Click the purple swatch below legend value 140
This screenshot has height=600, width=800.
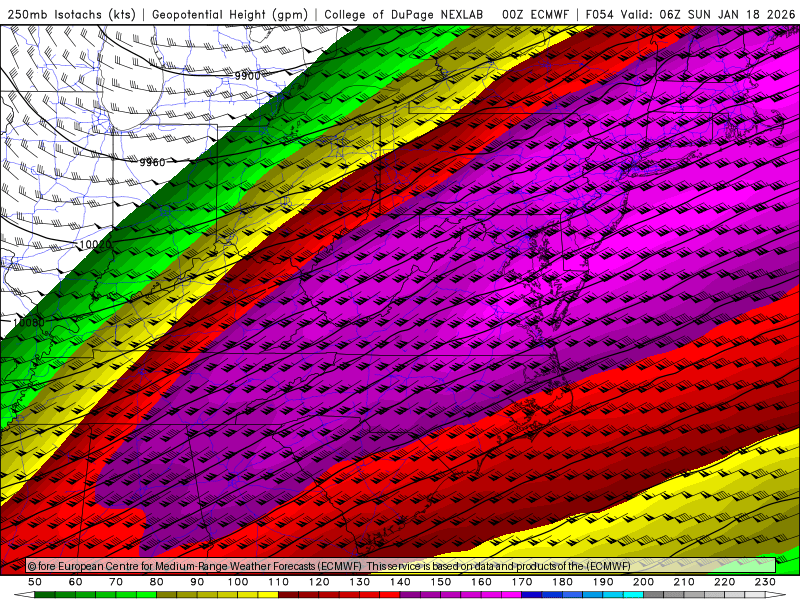tap(410, 594)
